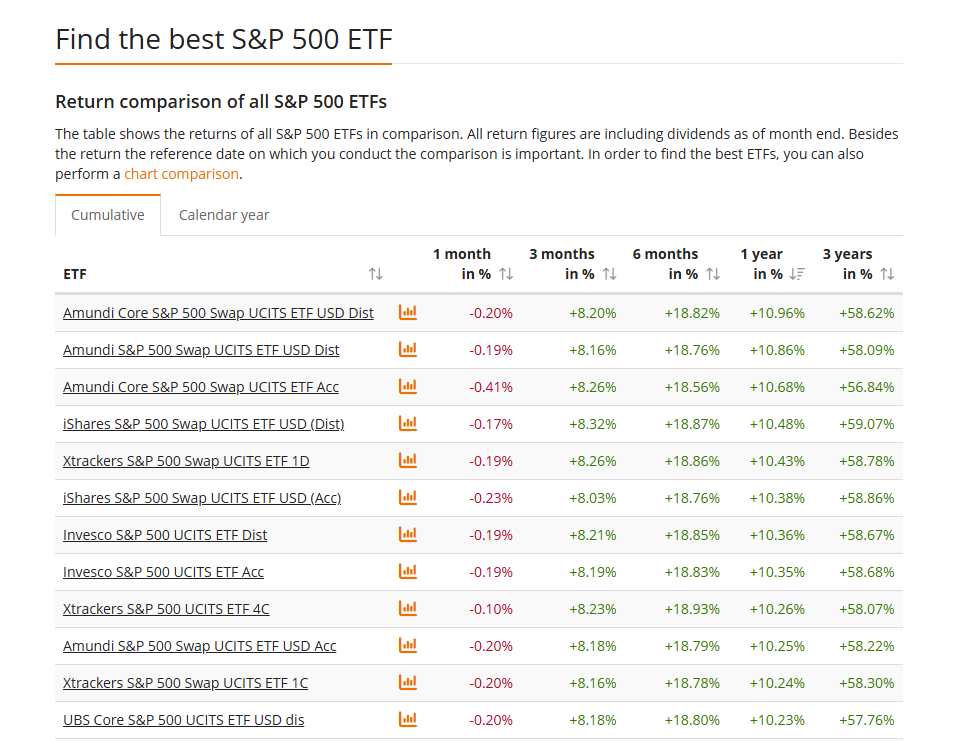Open chart icon for Amundi Core S&P 500 Swap USD Dist
Image resolution: width=955 pixels, height=741 pixels.
(407, 313)
